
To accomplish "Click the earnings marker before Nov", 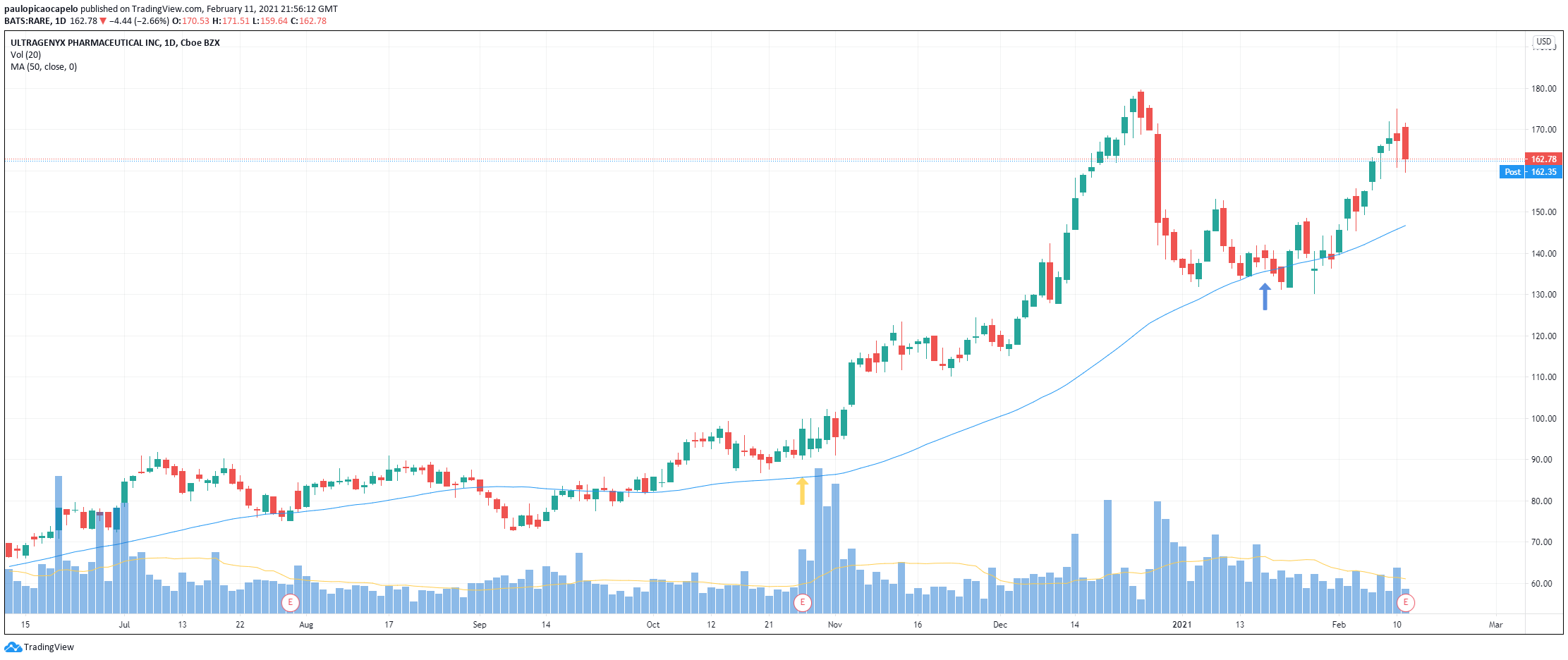I will (802, 603).
